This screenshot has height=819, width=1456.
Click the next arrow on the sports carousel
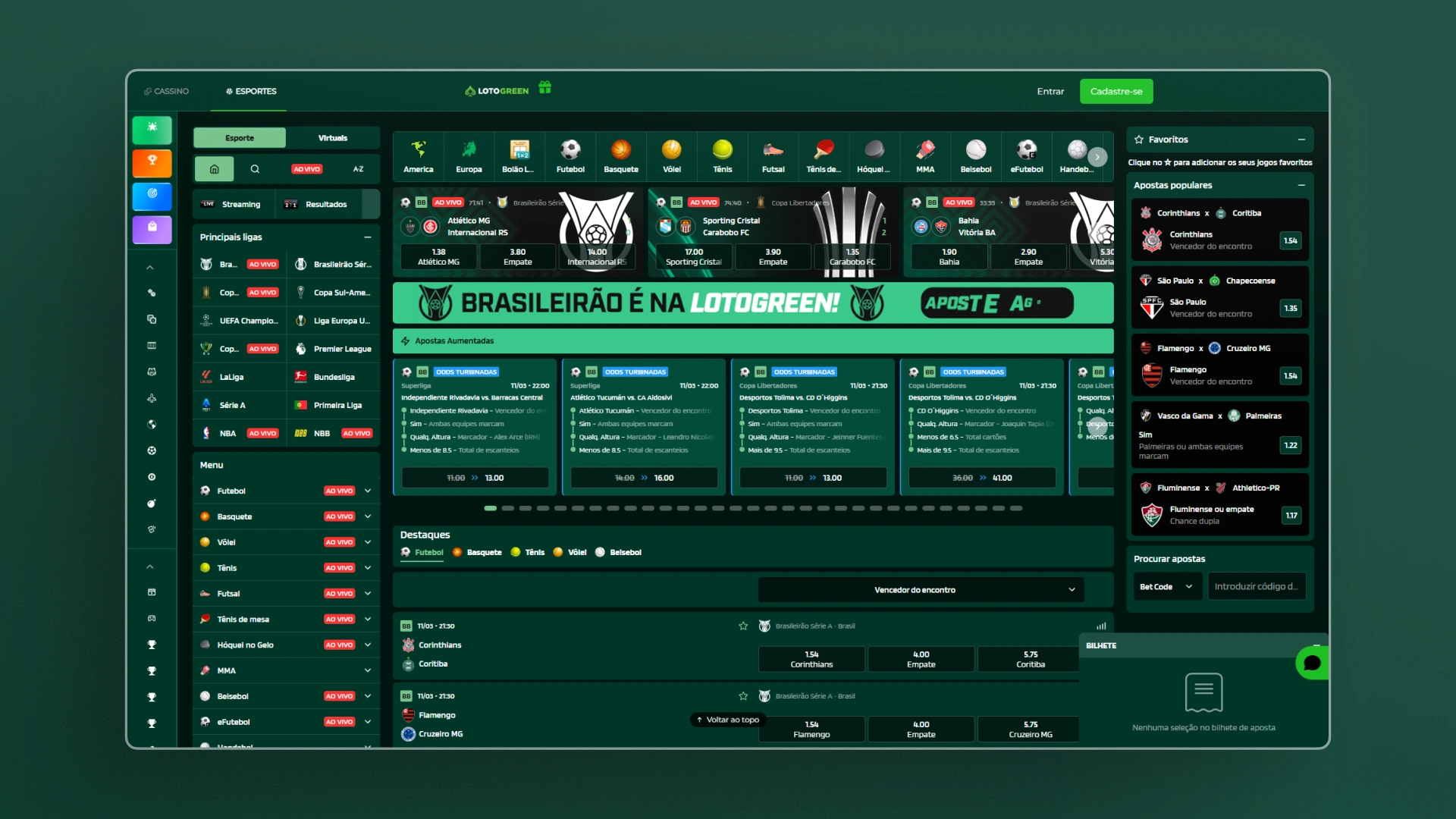1097,157
